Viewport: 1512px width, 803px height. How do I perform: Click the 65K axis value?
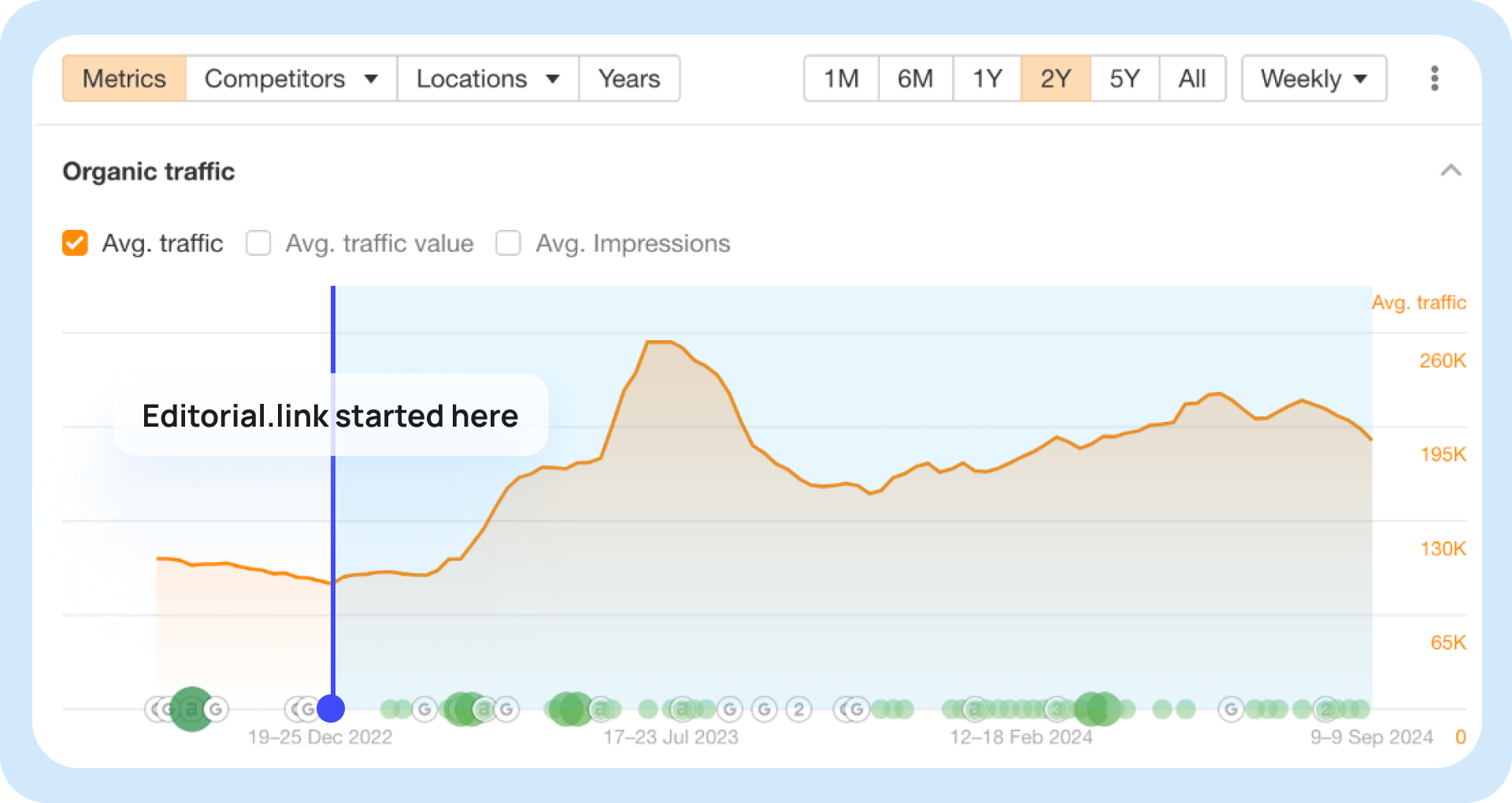(1448, 642)
